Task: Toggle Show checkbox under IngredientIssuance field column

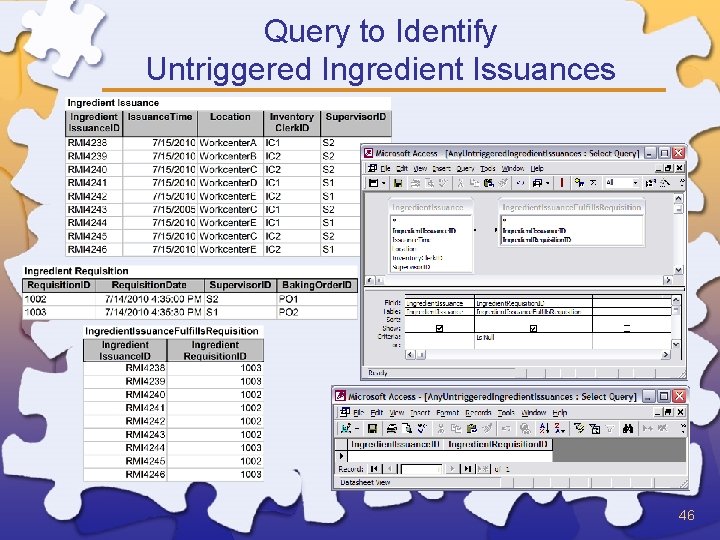Action: pos(439,328)
